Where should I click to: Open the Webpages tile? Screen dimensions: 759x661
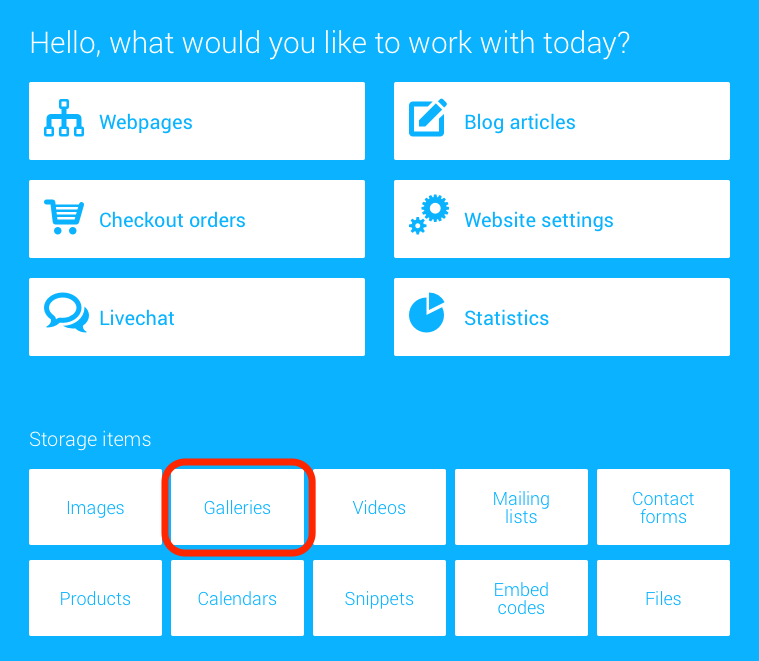(x=197, y=121)
